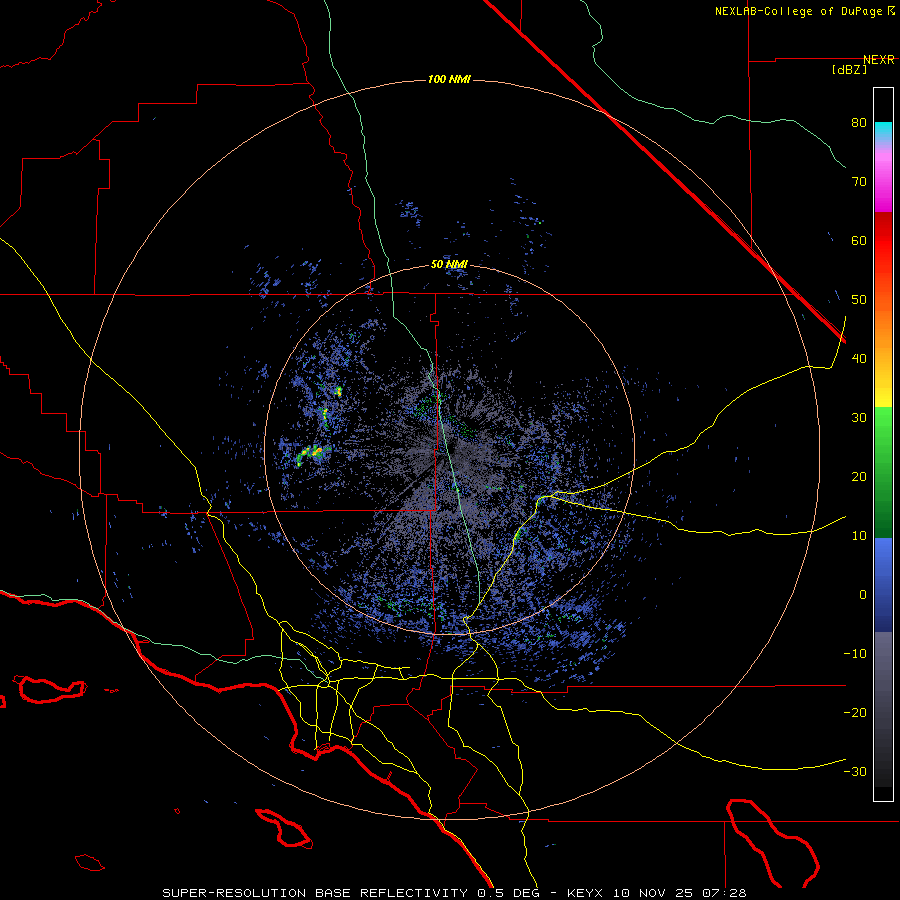900x900 pixels.
Task: Click the 10 value on the dBZ scale
Action: [859, 537]
